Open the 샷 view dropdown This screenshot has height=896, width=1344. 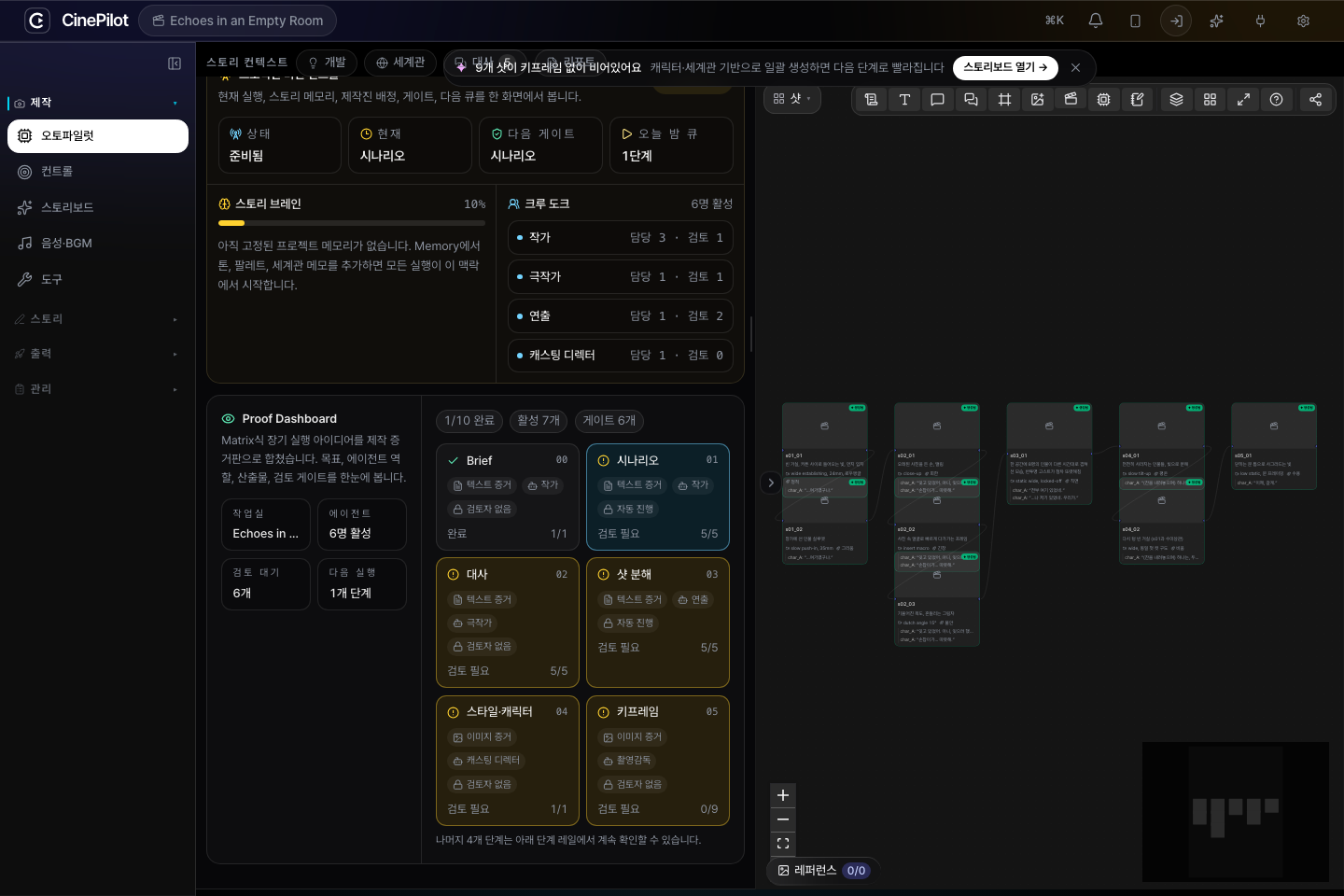pos(792,99)
